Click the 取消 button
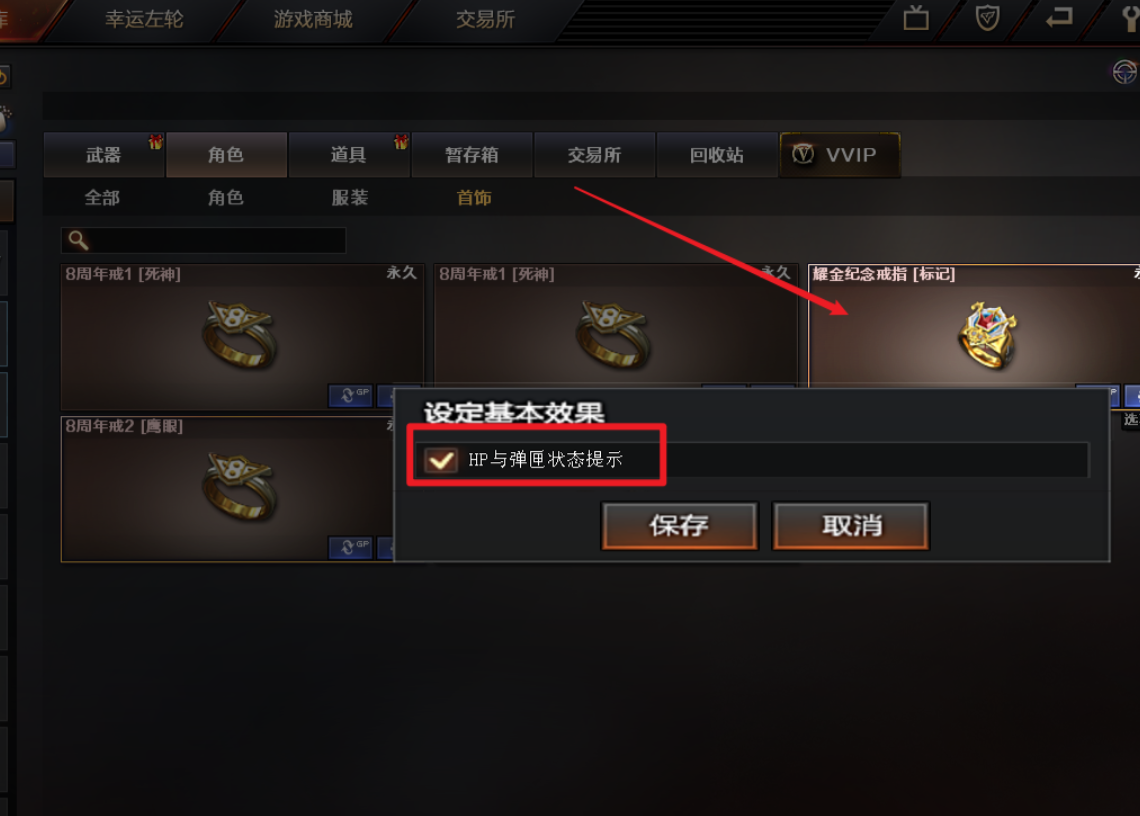This screenshot has height=816, width=1140. click(x=851, y=525)
